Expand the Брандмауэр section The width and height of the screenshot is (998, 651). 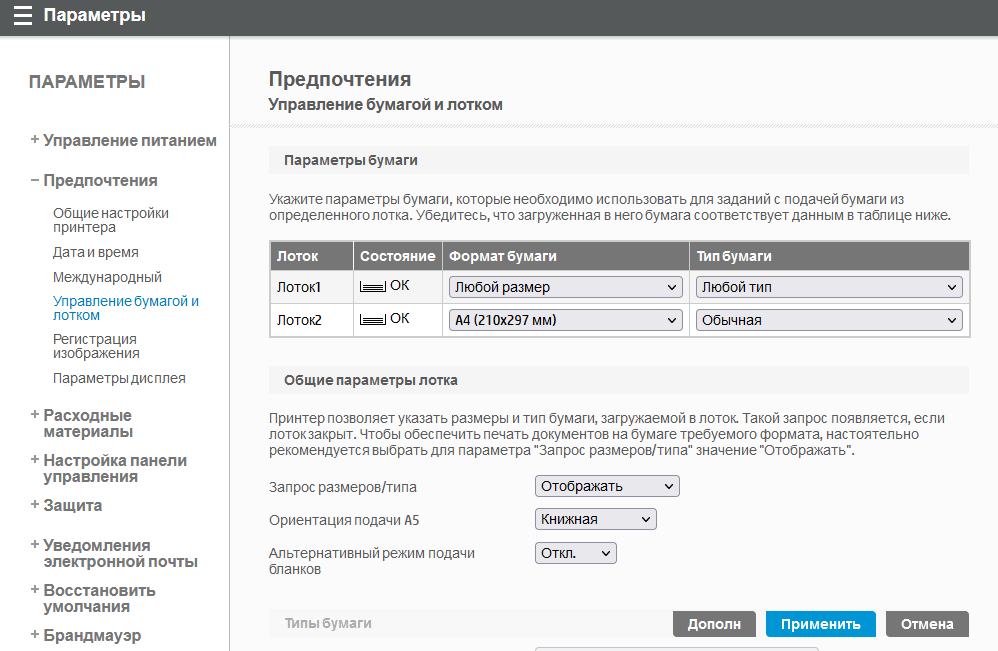pos(91,636)
